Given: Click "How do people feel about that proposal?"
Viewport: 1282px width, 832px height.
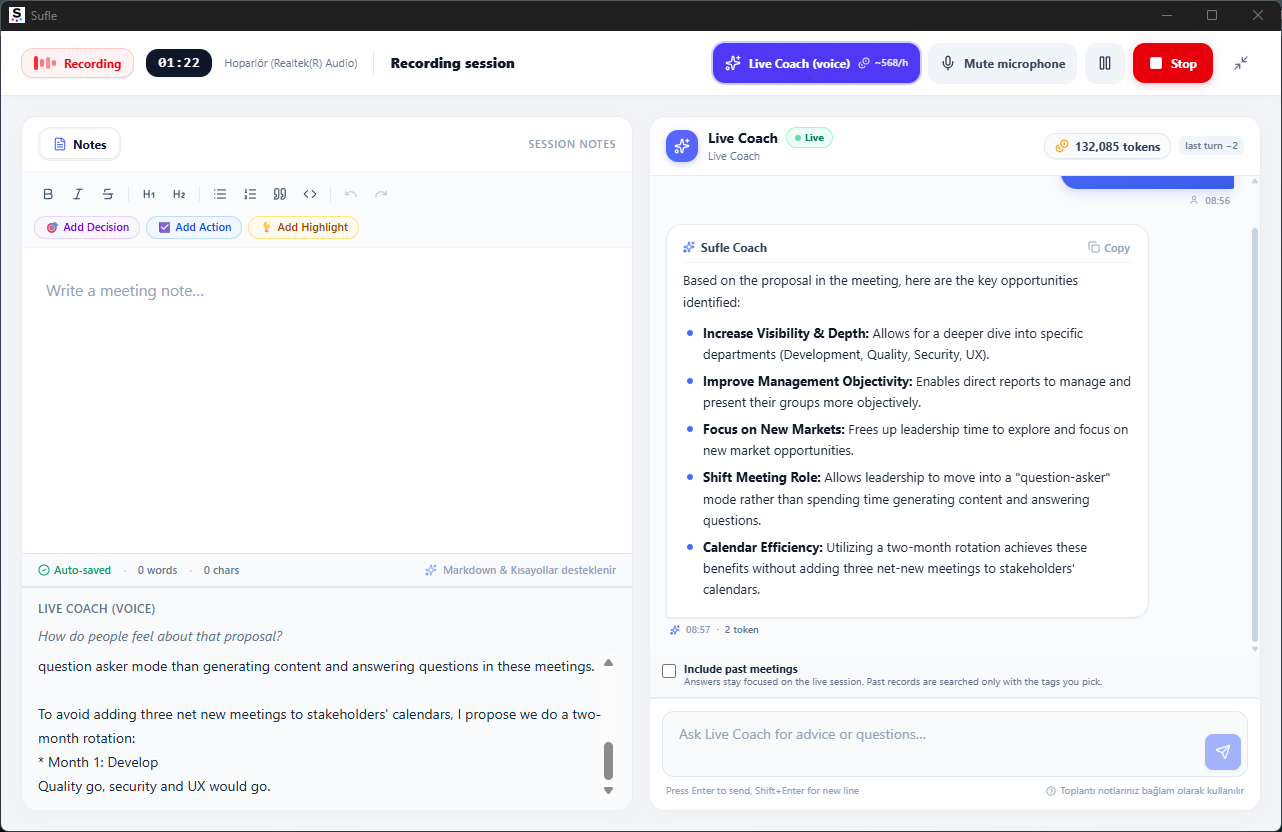Looking at the screenshot, I should [160, 636].
